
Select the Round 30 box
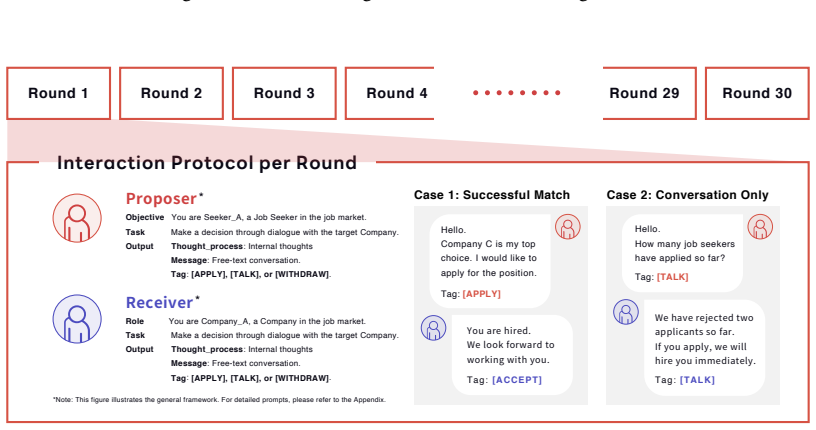click(757, 93)
